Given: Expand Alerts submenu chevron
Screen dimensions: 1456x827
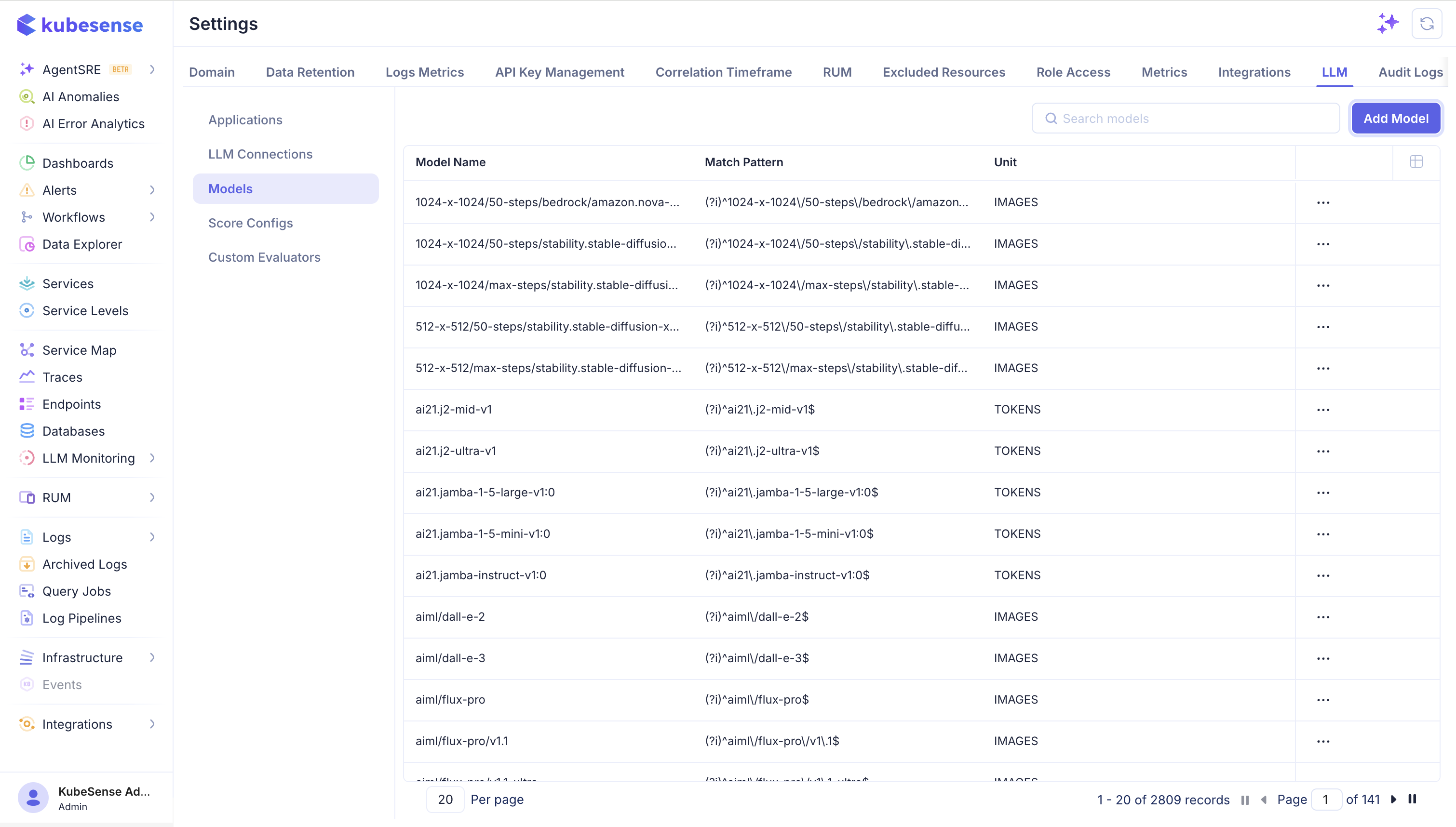Looking at the screenshot, I should [x=152, y=190].
